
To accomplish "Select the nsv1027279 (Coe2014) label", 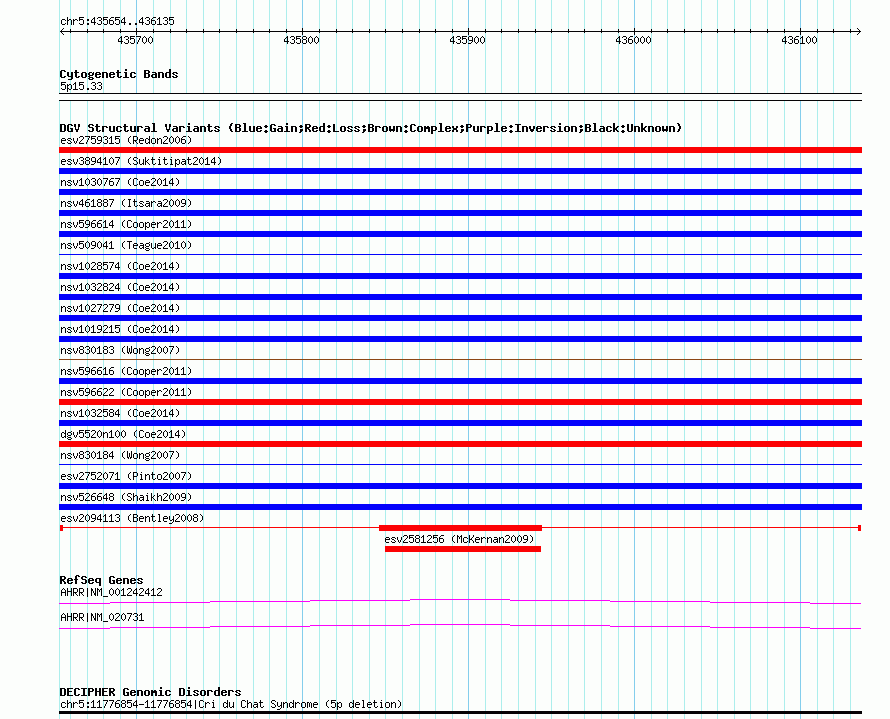I will (120, 308).
